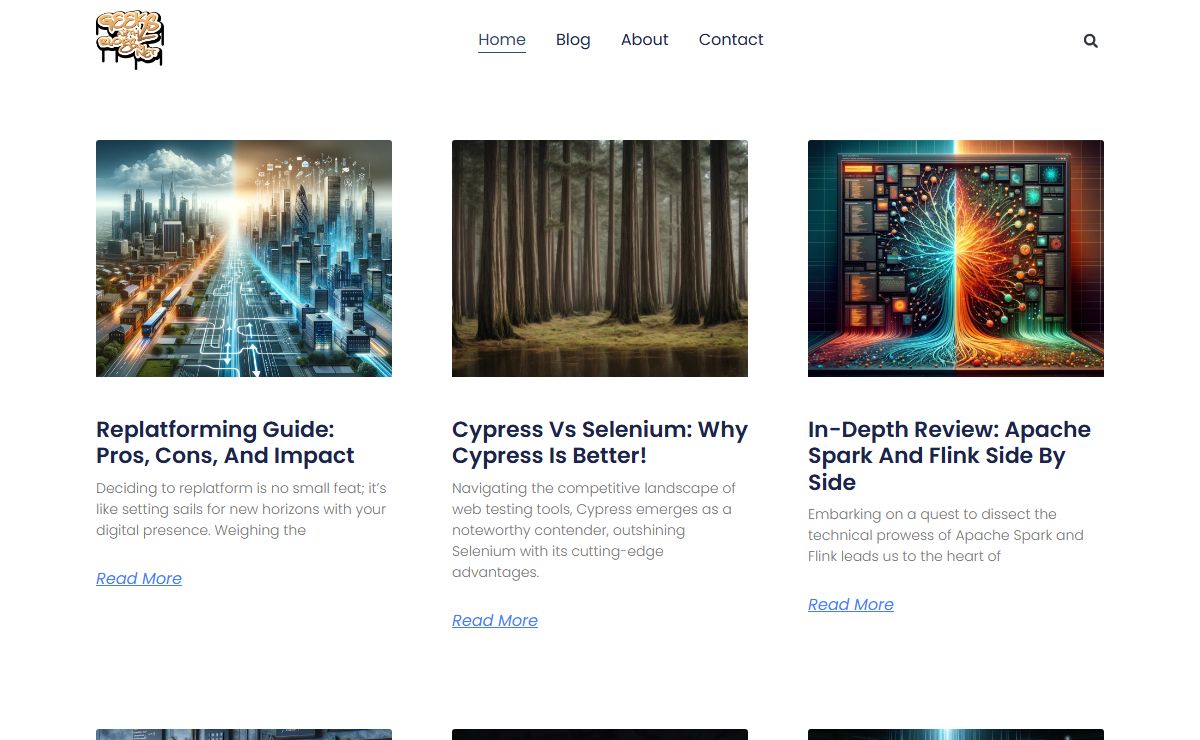
Task: Open the Contact page in navigation
Action: click(x=731, y=40)
